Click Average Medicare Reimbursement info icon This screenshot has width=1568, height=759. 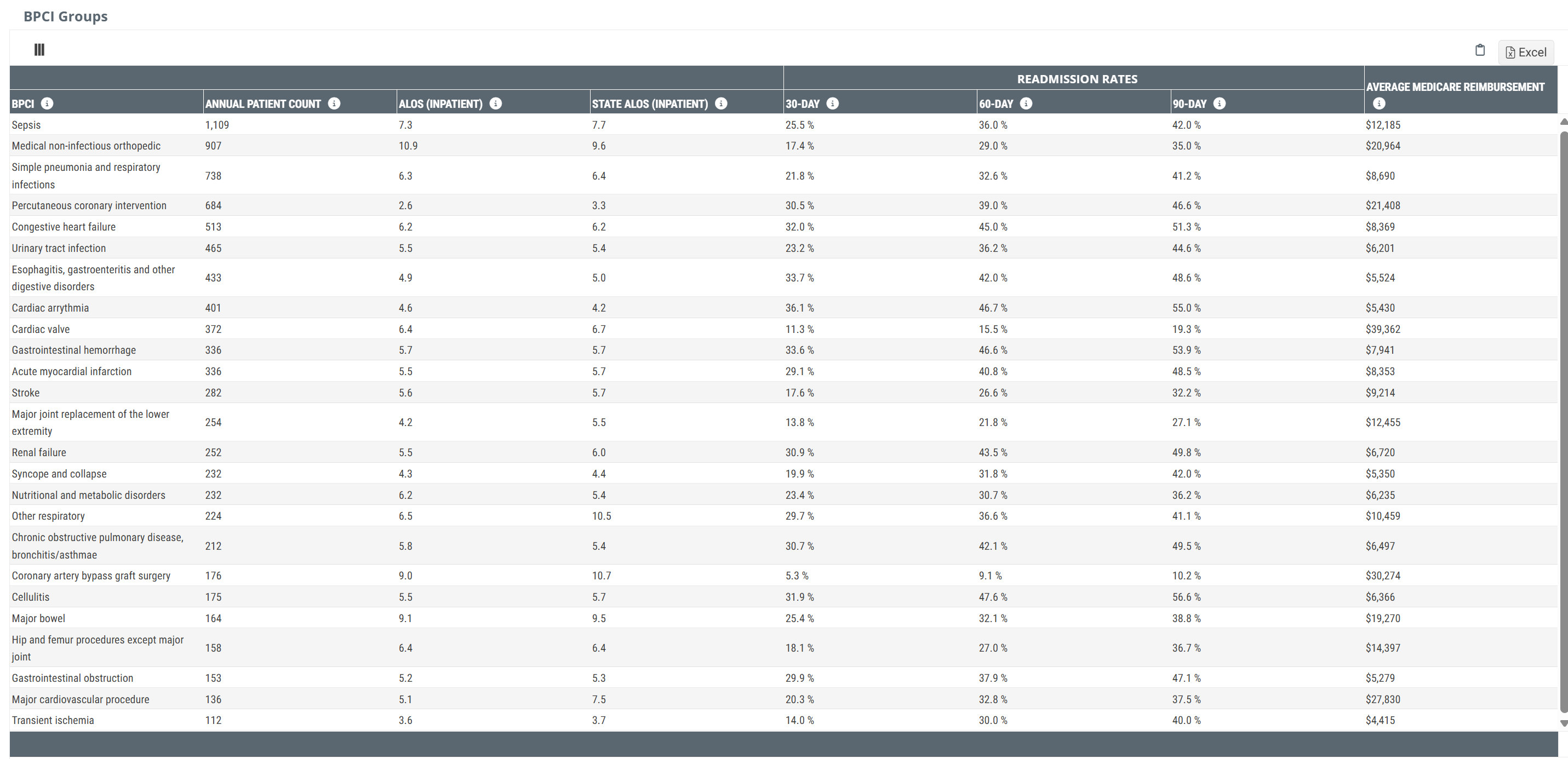(x=1380, y=104)
